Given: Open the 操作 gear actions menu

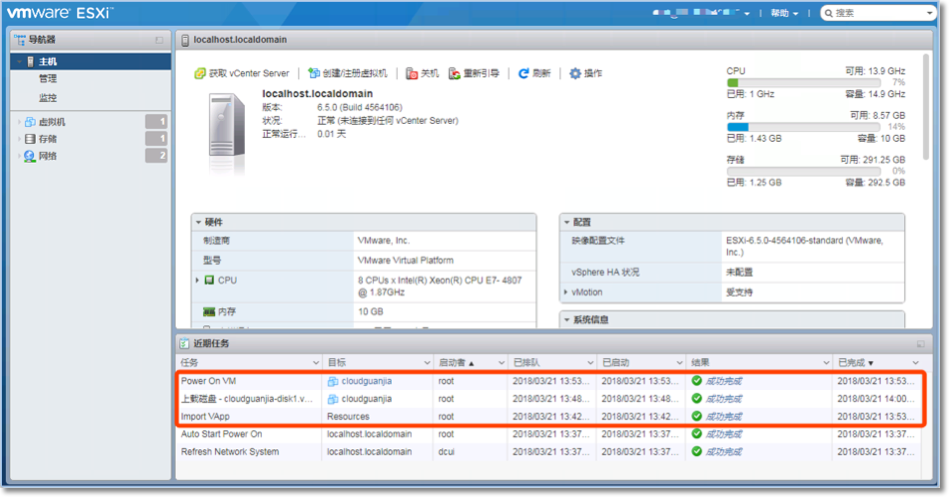Looking at the screenshot, I should tap(585, 73).
